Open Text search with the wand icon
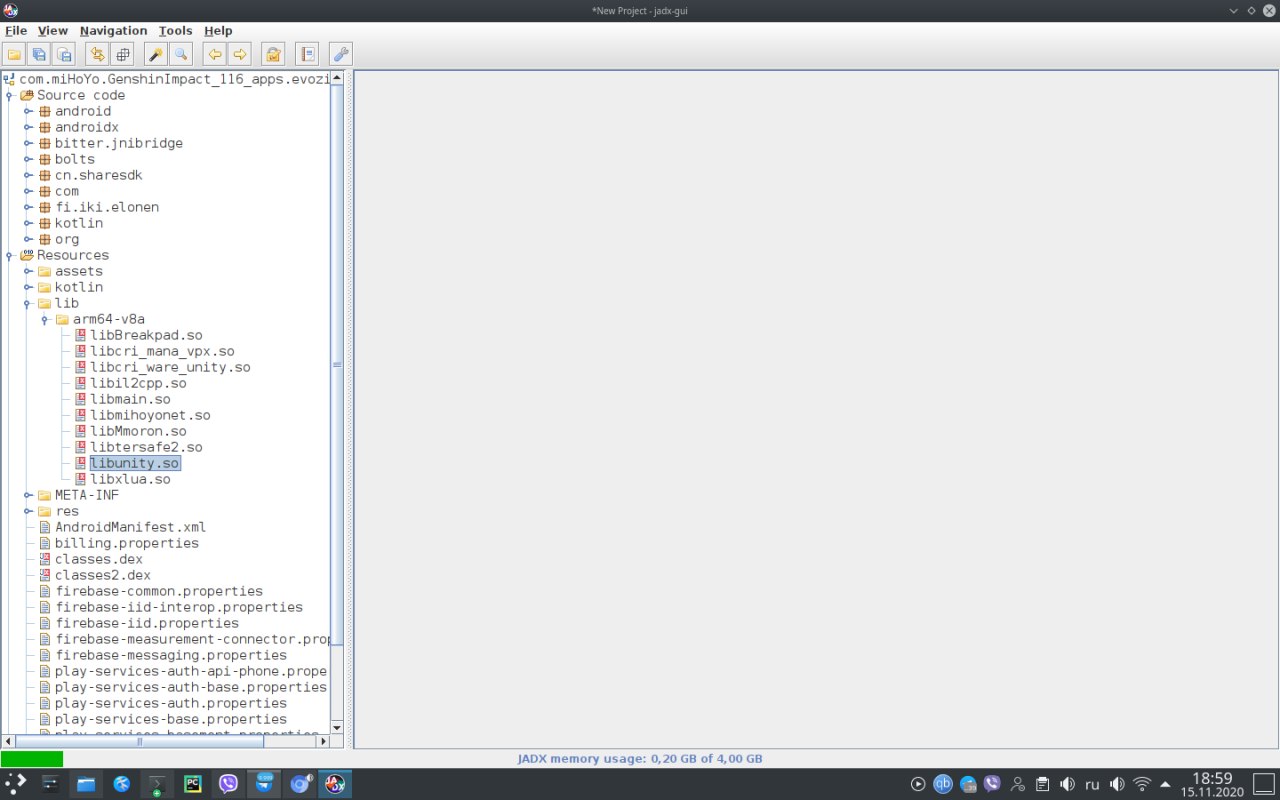Screen dimensions: 1280x800 click(x=155, y=54)
